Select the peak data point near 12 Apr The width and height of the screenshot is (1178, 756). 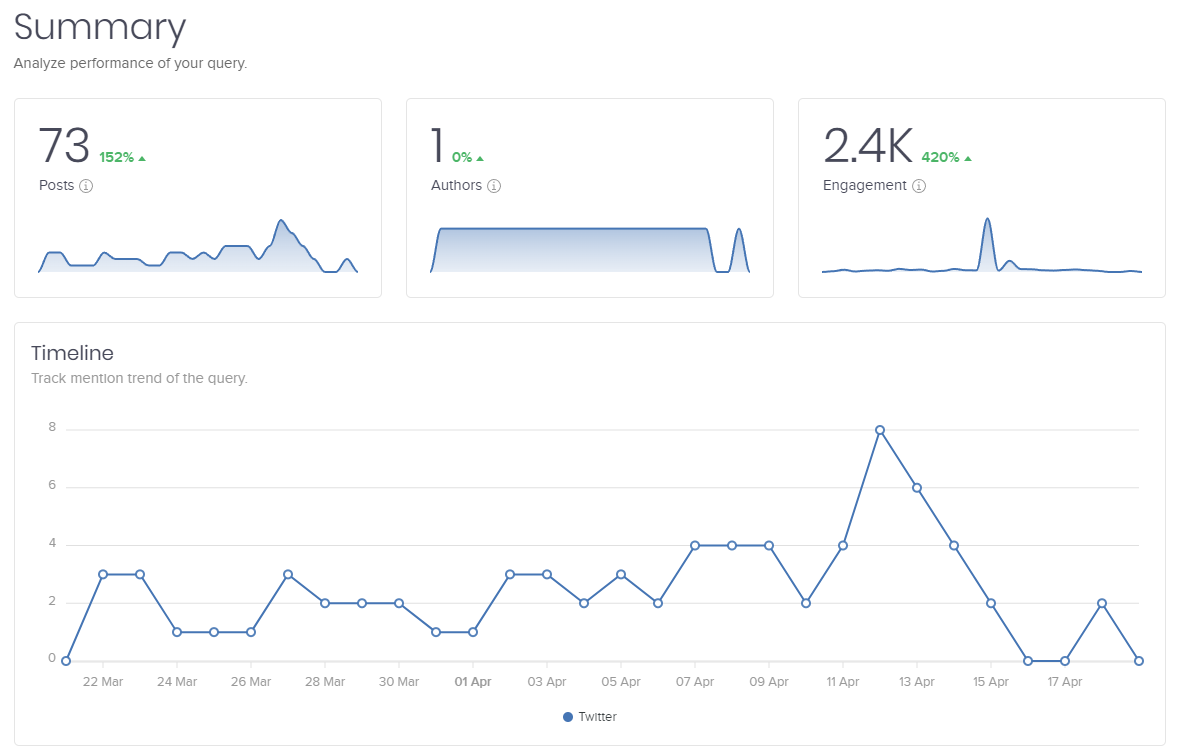coord(879,428)
